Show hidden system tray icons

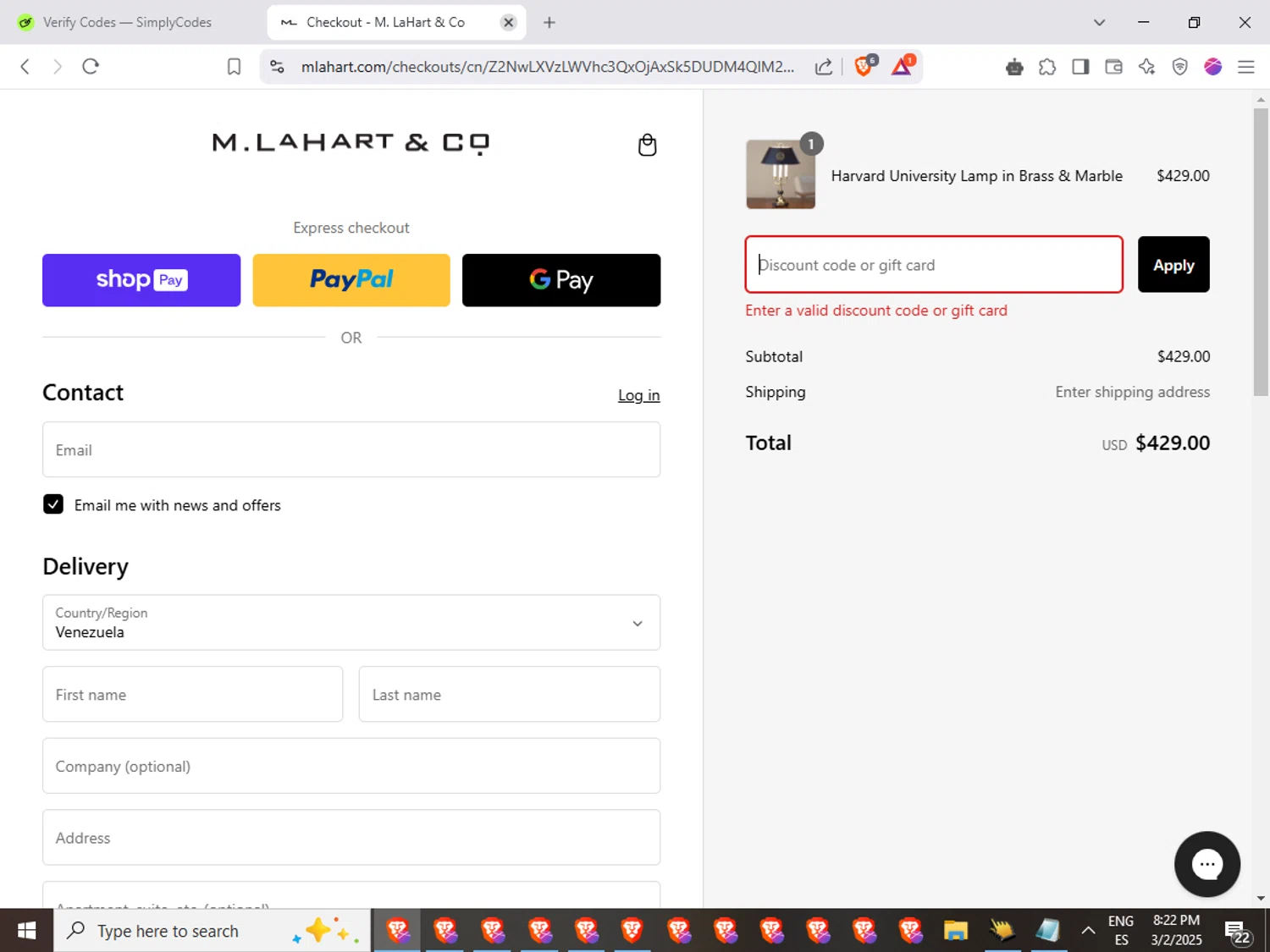pyautogui.click(x=1088, y=931)
